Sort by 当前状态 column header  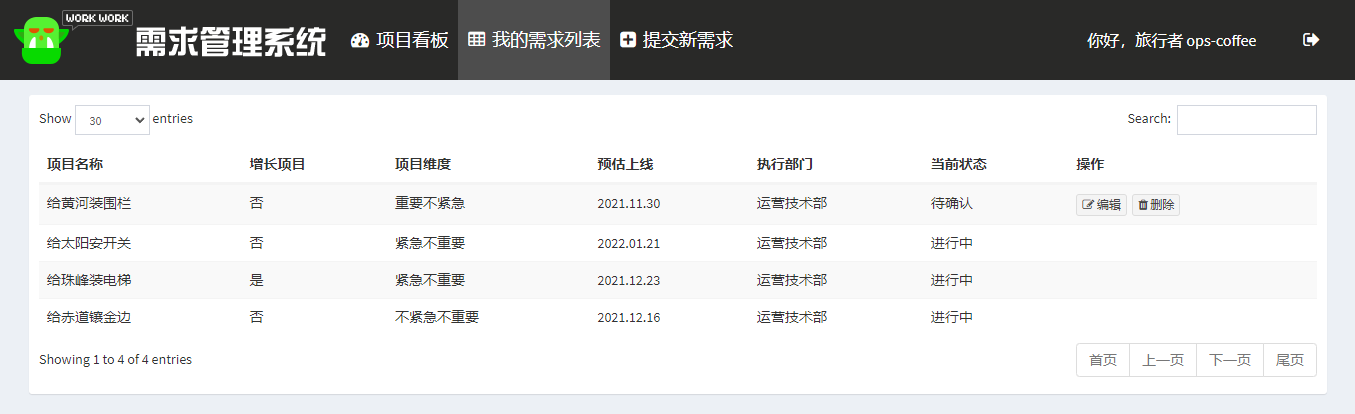[958, 164]
